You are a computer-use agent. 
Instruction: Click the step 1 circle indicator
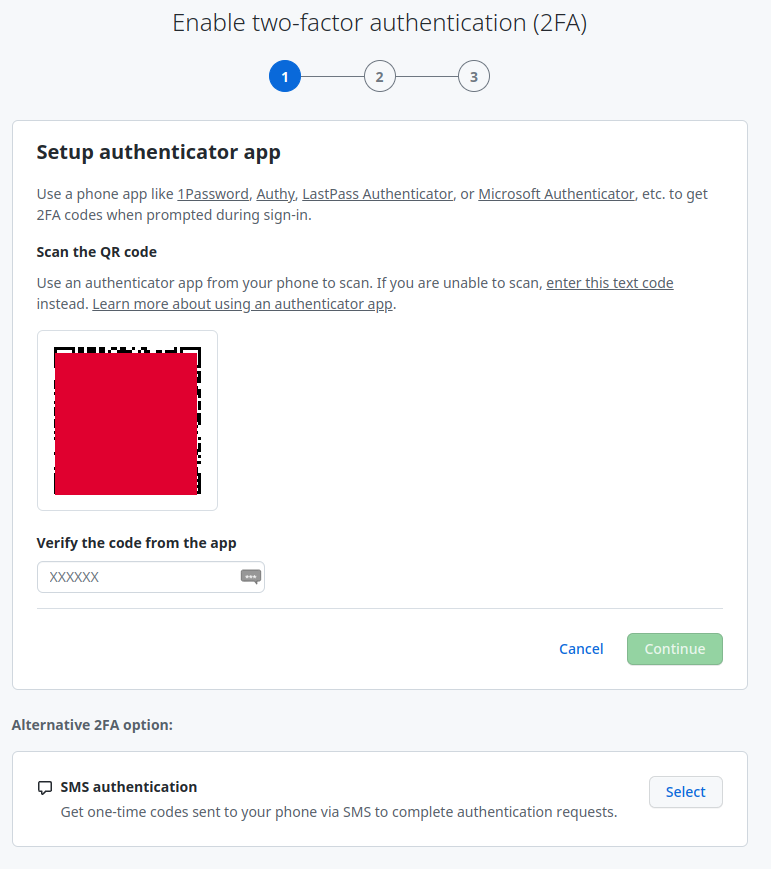pos(285,76)
